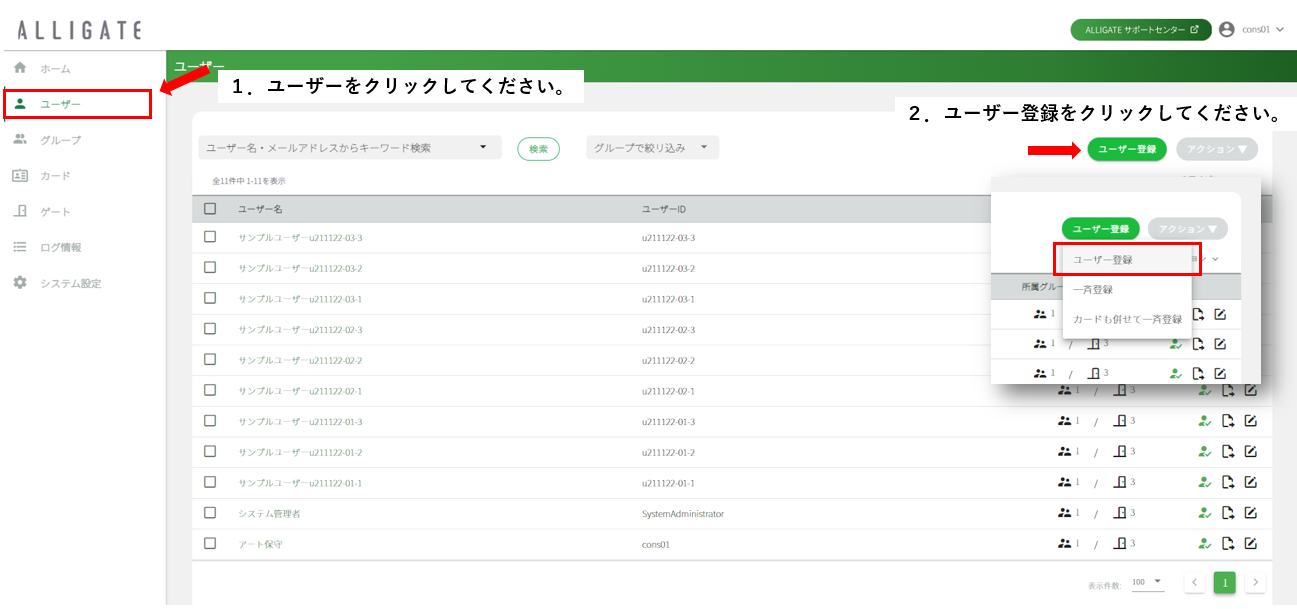This screenshot has width=1297, height=609.
Task: Edit user サンプルユーザーu211122-01-1 via pencil icon
Action: coord(1250,483)
